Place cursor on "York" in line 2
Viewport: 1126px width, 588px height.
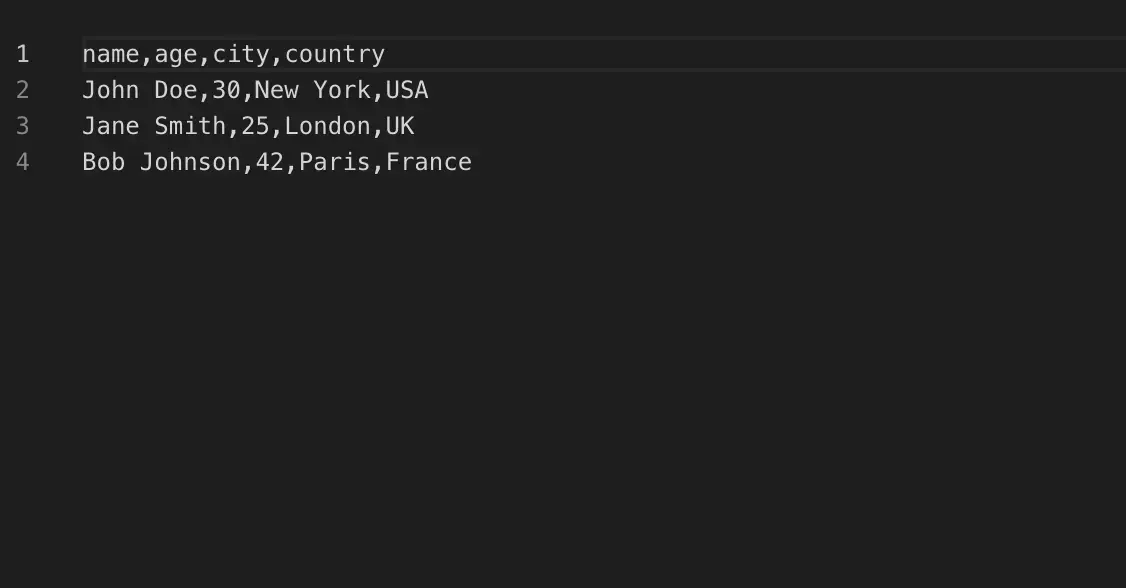[342, 90]
